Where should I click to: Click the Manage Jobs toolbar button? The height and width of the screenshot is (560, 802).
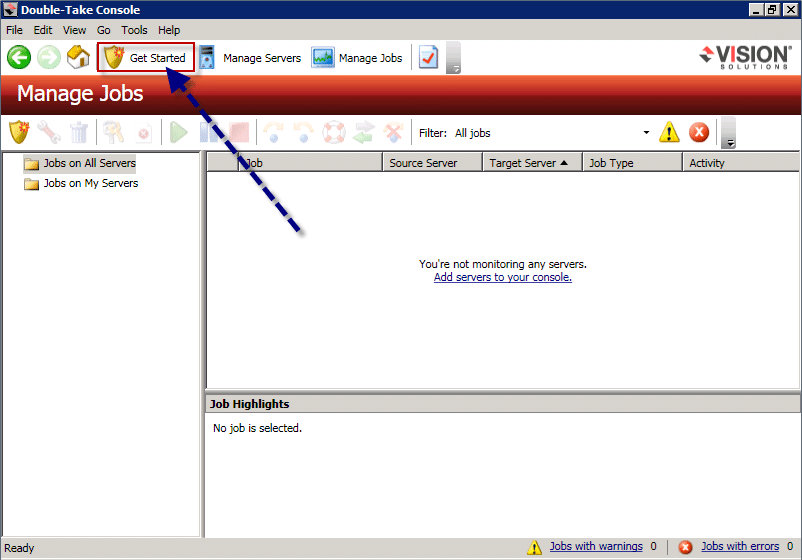tap(358, 58)
